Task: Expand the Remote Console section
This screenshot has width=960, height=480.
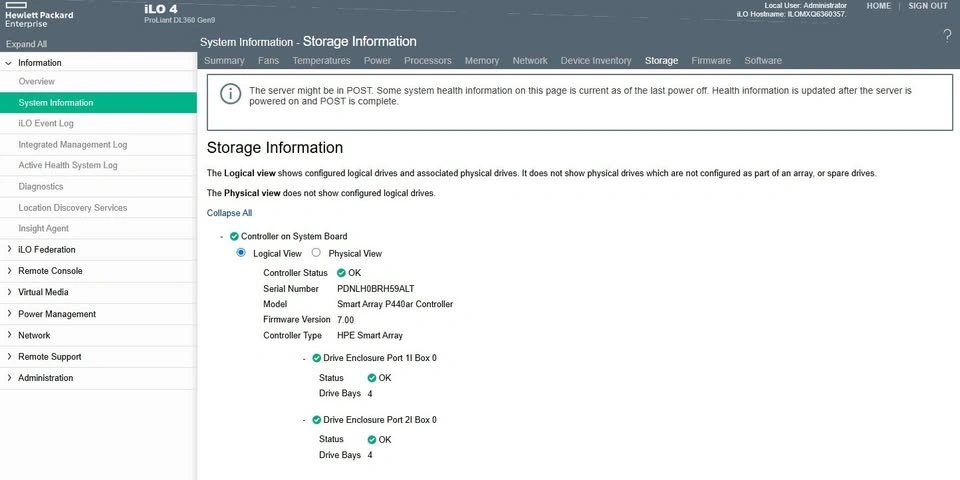Action: (x=9, y=271)
